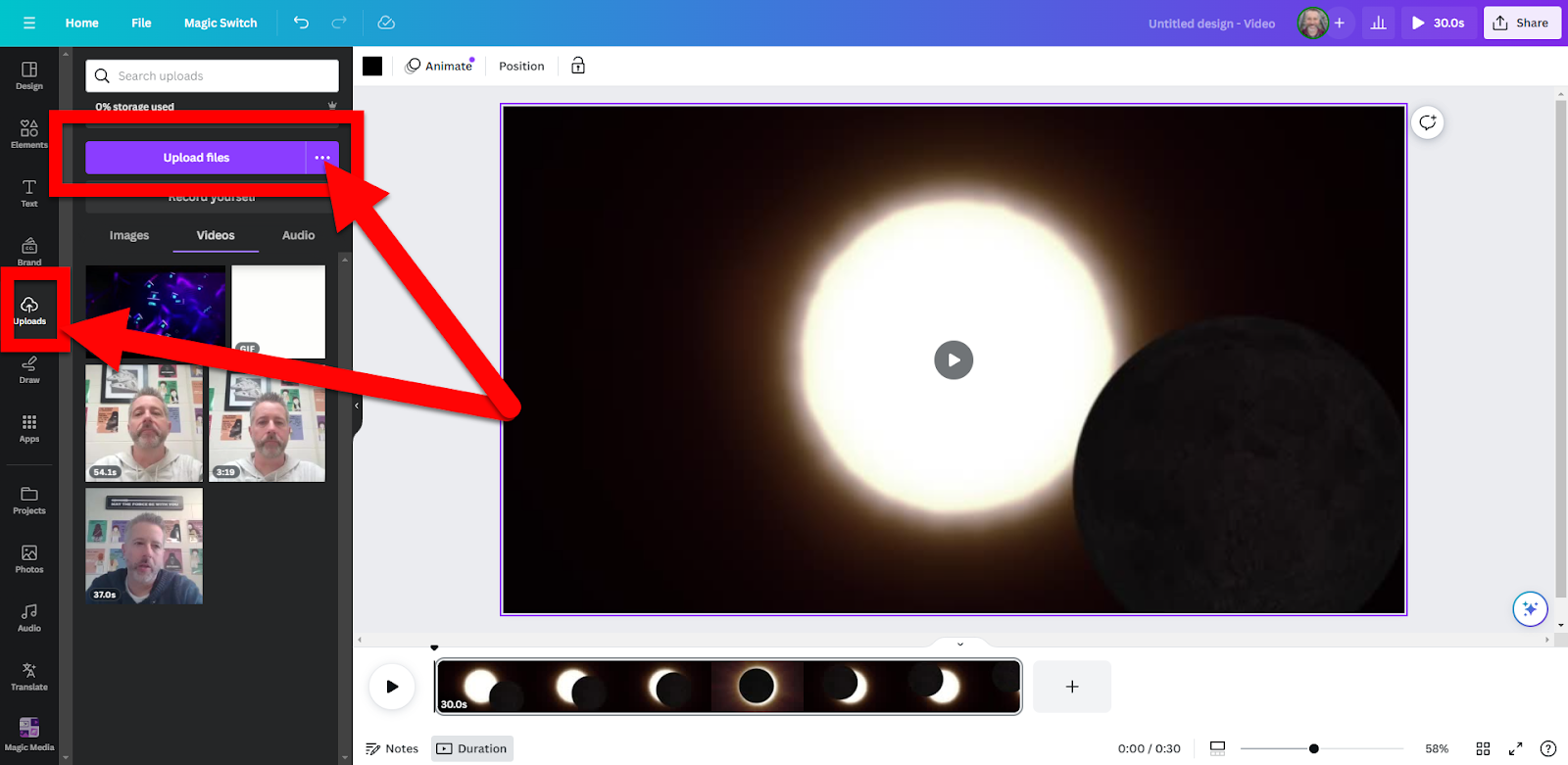This screenshot has height=765, width=1568.
Task: Add a new page to timeline
Action: tap(1072, 687)
